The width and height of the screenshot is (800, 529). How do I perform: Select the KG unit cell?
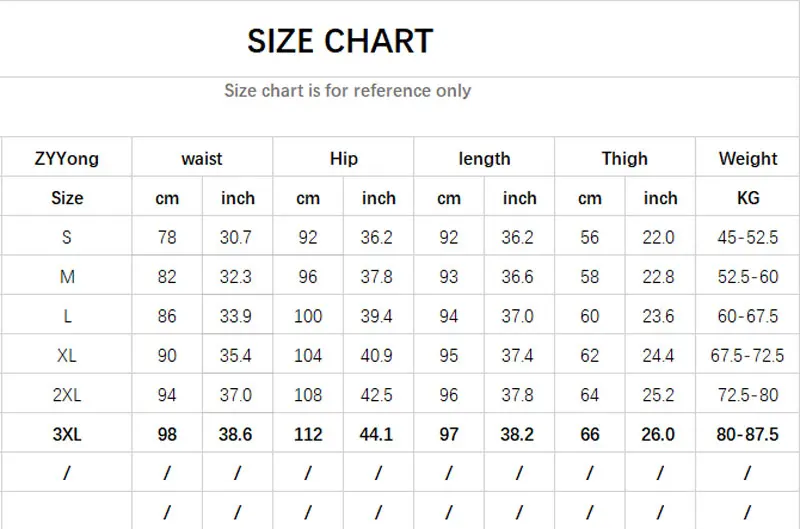(748, 198)
